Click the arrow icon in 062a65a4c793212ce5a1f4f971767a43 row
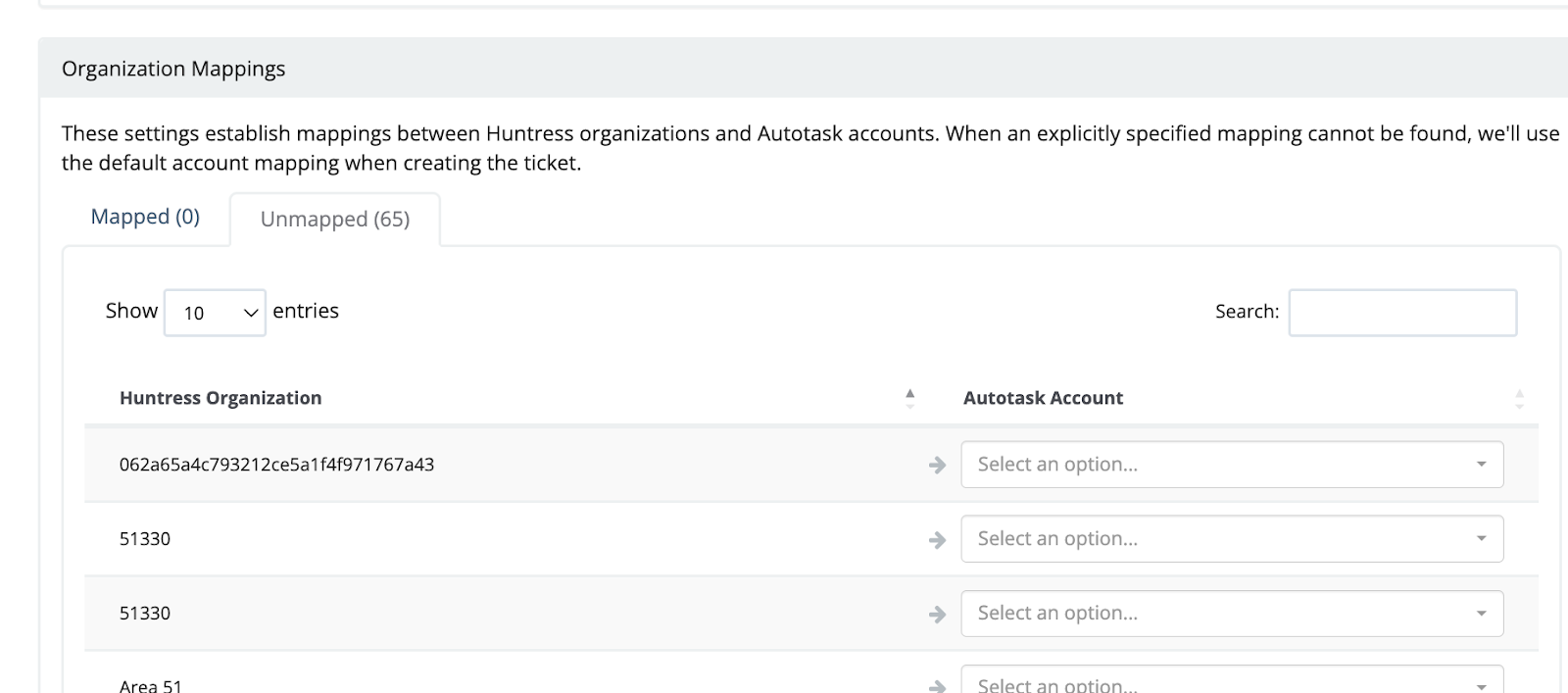 pos(937,466)
